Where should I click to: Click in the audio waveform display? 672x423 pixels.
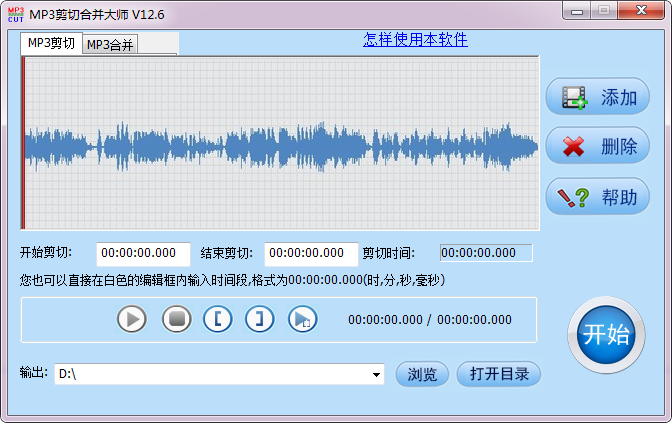tap(280, 144)
